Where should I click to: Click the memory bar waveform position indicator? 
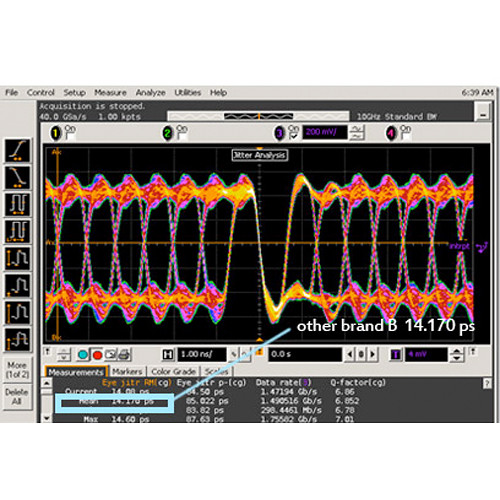(258, 116)
